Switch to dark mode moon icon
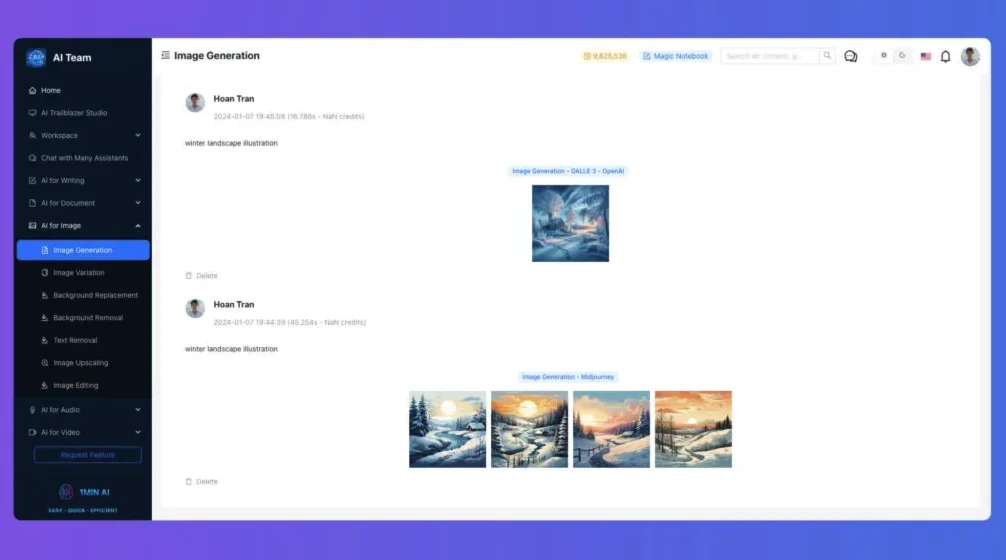Viewport: 1006px width, 560px height. (x=902, y=56)
